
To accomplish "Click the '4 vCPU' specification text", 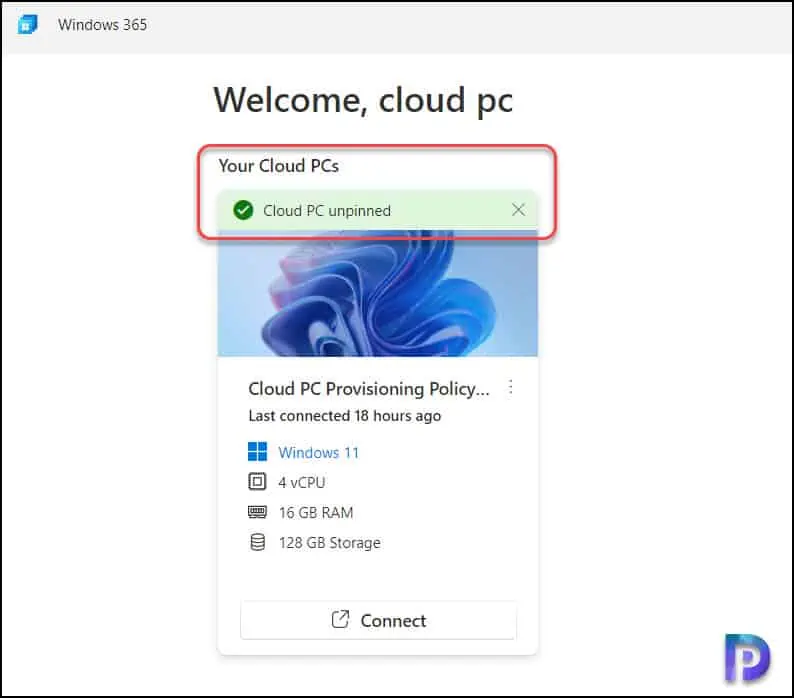I will coord(302,482).
